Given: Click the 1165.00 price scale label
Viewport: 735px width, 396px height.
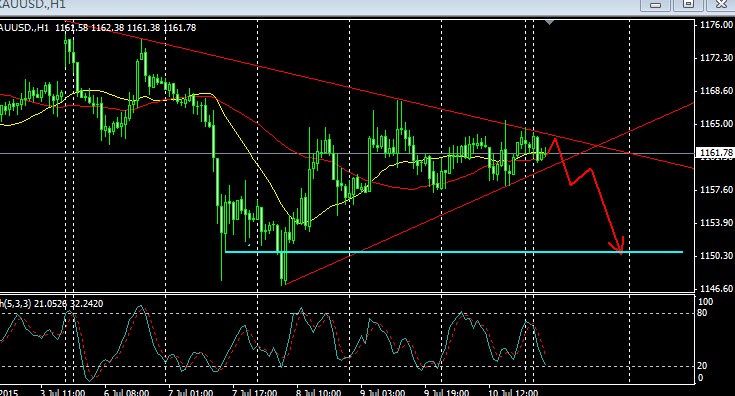Looking at the screenshot, I should (716, 124).
